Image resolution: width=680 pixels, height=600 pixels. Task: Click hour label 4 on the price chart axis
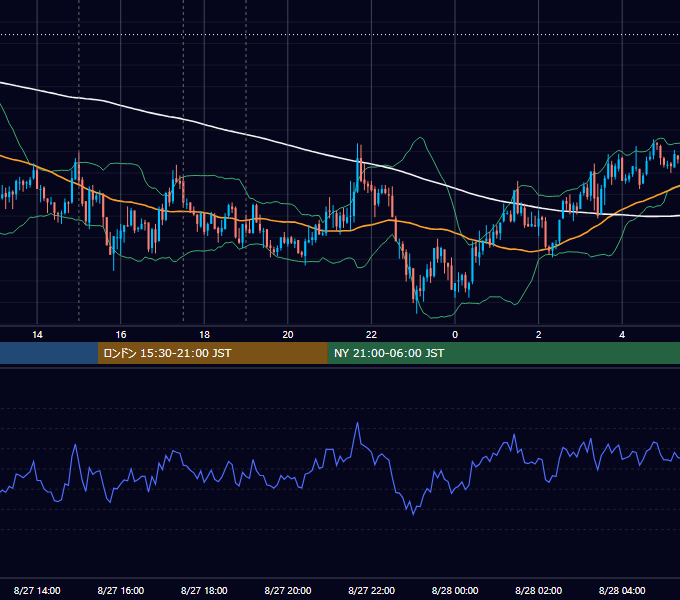click(622, 335)
